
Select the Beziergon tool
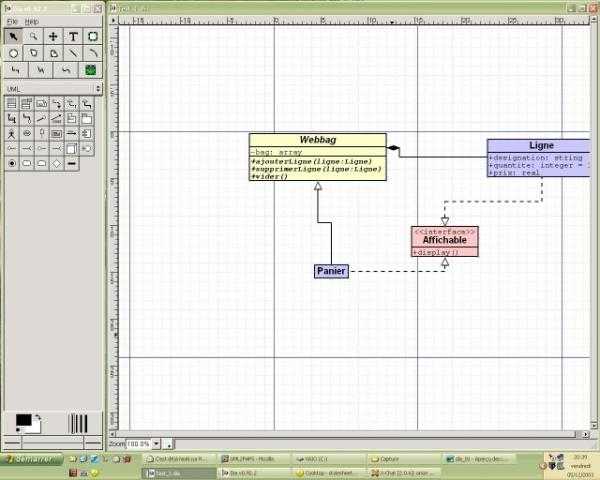[53, 54]
